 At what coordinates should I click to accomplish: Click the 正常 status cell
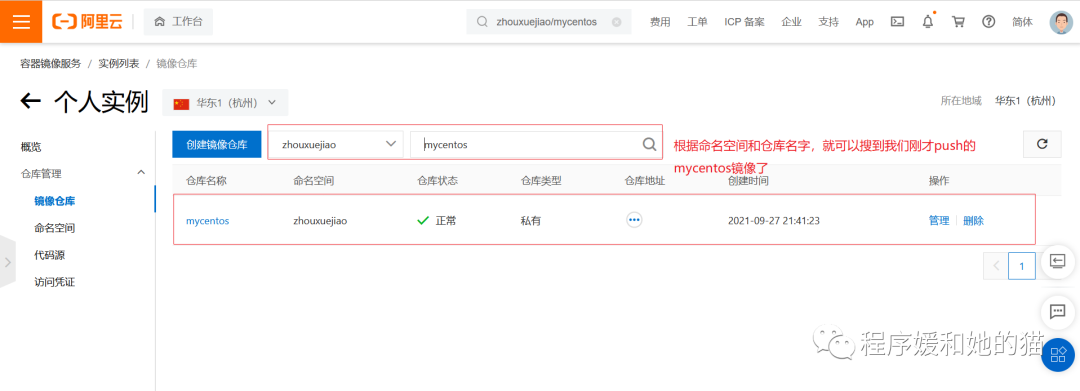437,221
